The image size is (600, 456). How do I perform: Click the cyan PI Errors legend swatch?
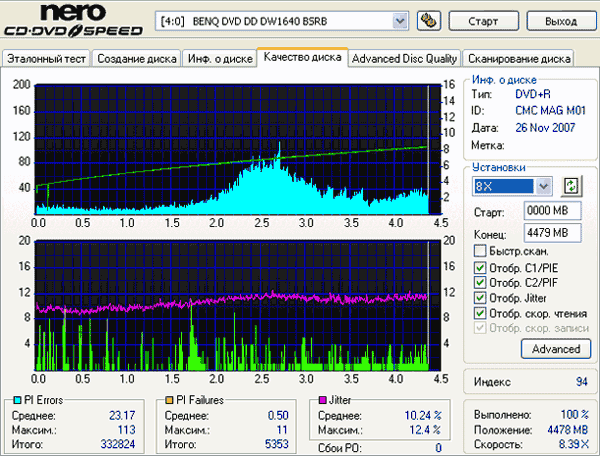[x=17, y=400]
